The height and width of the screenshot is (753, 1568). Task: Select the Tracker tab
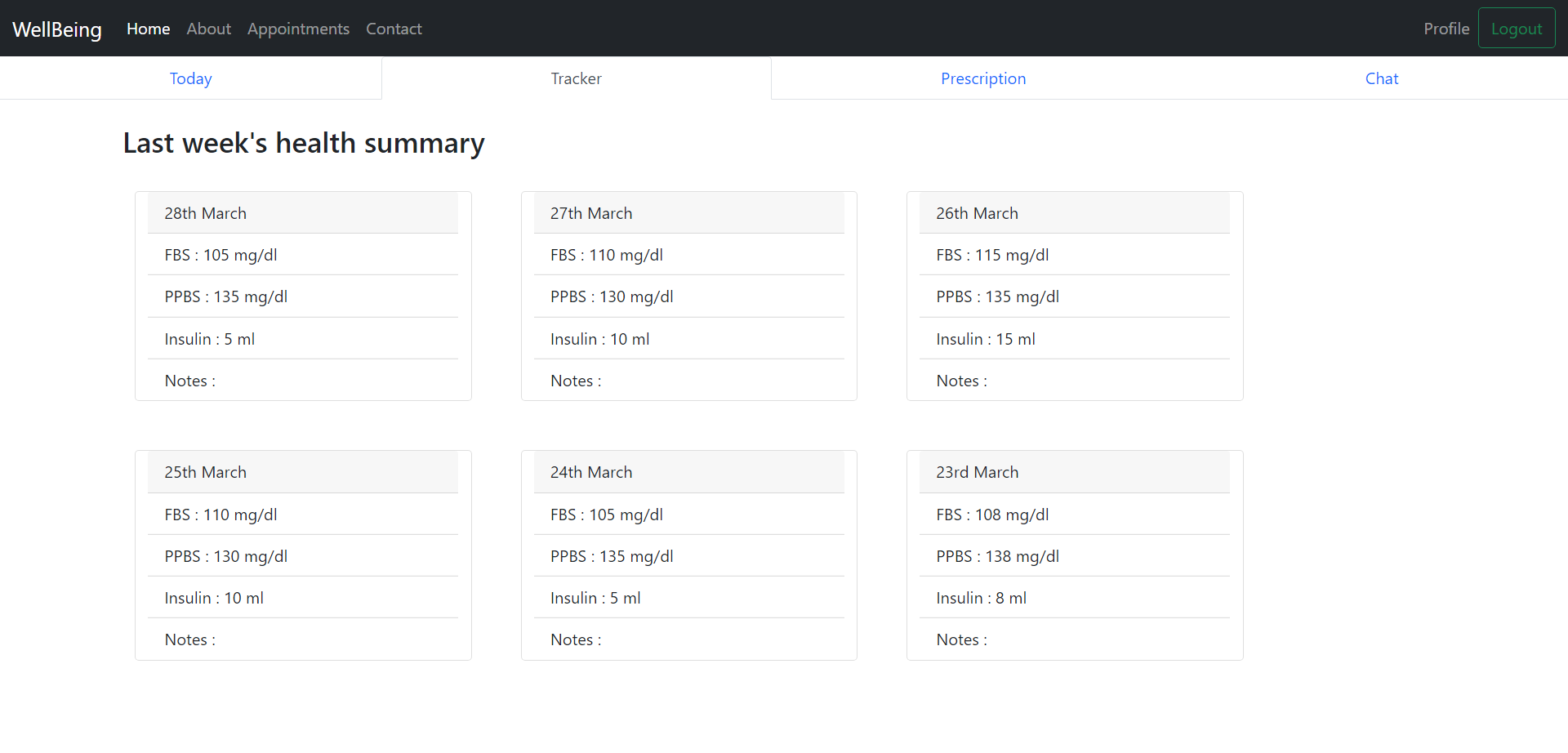(x=576, y=78)
